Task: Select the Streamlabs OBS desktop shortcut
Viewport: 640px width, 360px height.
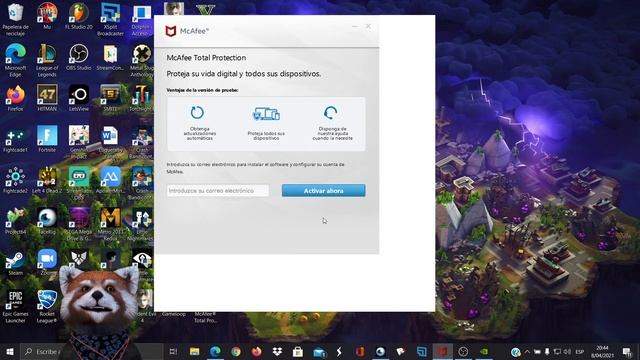Action: point(79,183)
